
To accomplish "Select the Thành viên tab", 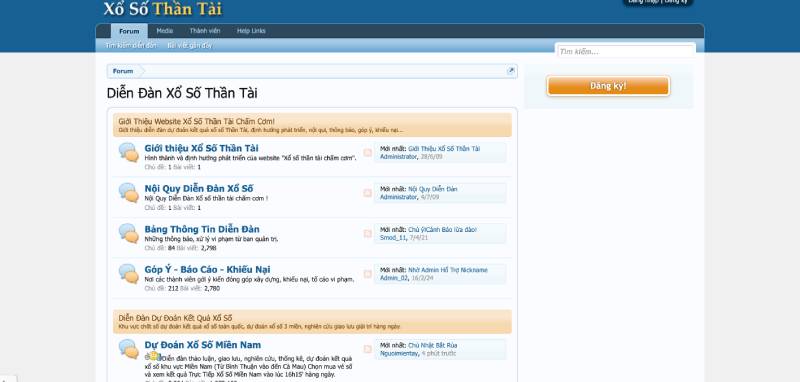I will coord(205,31).
